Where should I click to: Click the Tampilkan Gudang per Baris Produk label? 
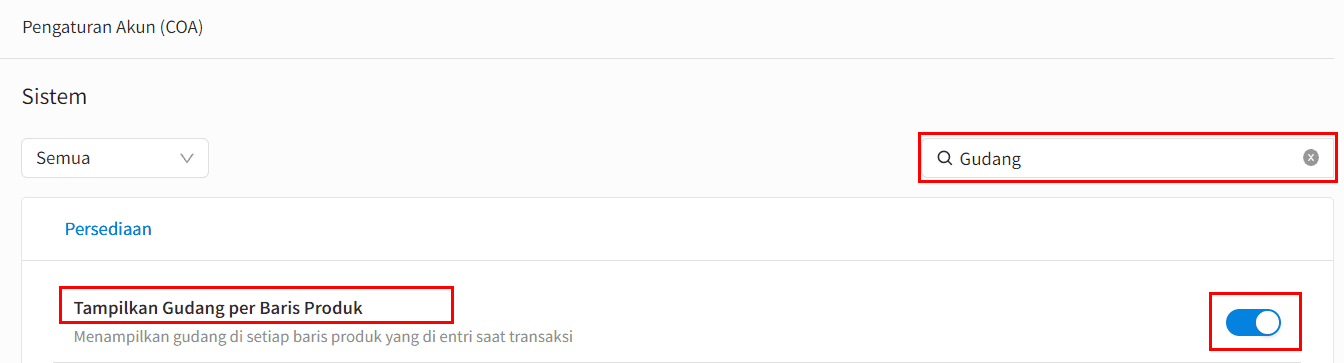coord(218,307)
